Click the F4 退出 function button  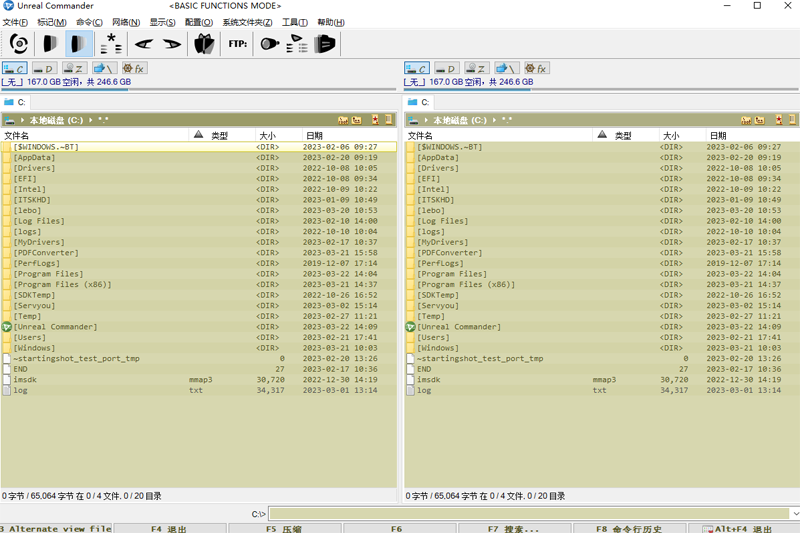click(x=169, y=528)
